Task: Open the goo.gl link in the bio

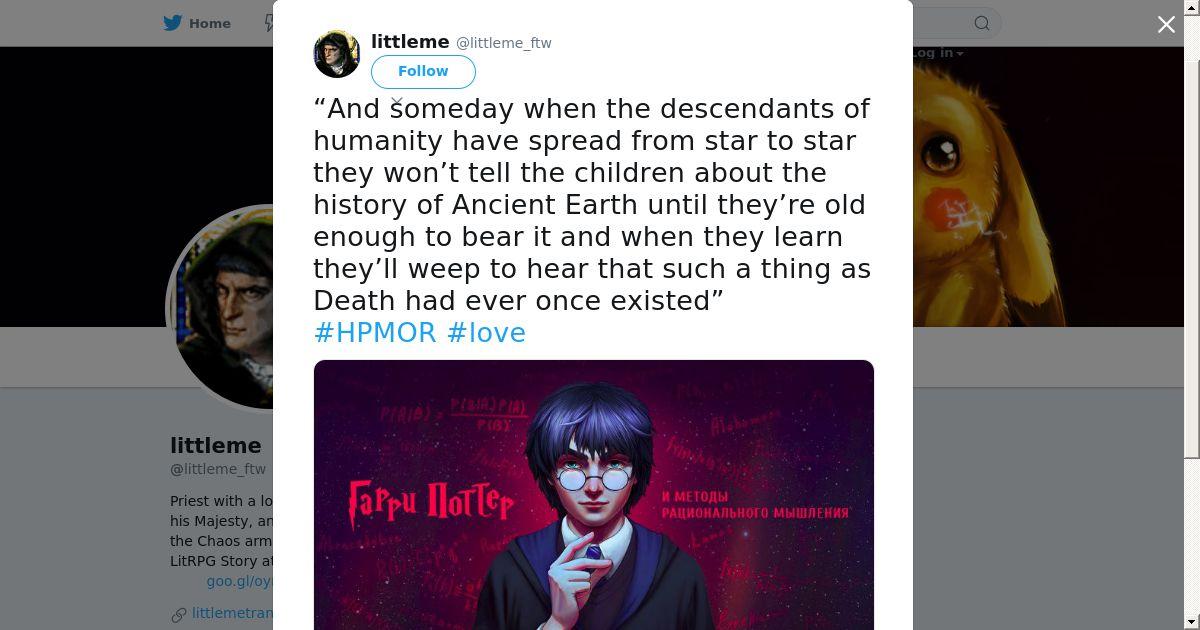Action: click(240, 581)
